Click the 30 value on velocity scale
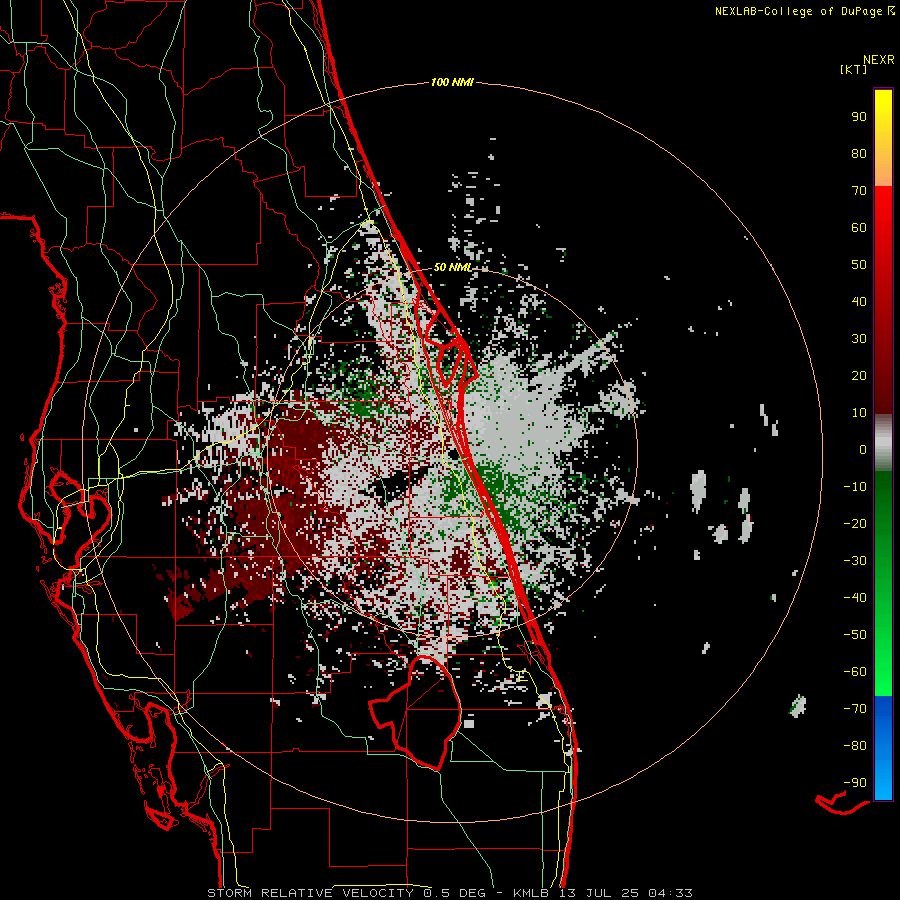900x900 pixels. point(859,339)
